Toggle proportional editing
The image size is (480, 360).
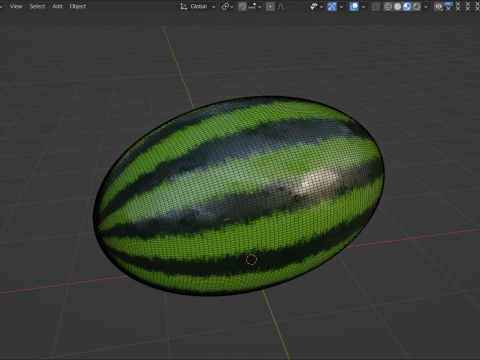pyautogui.click(x=270, y=6)
